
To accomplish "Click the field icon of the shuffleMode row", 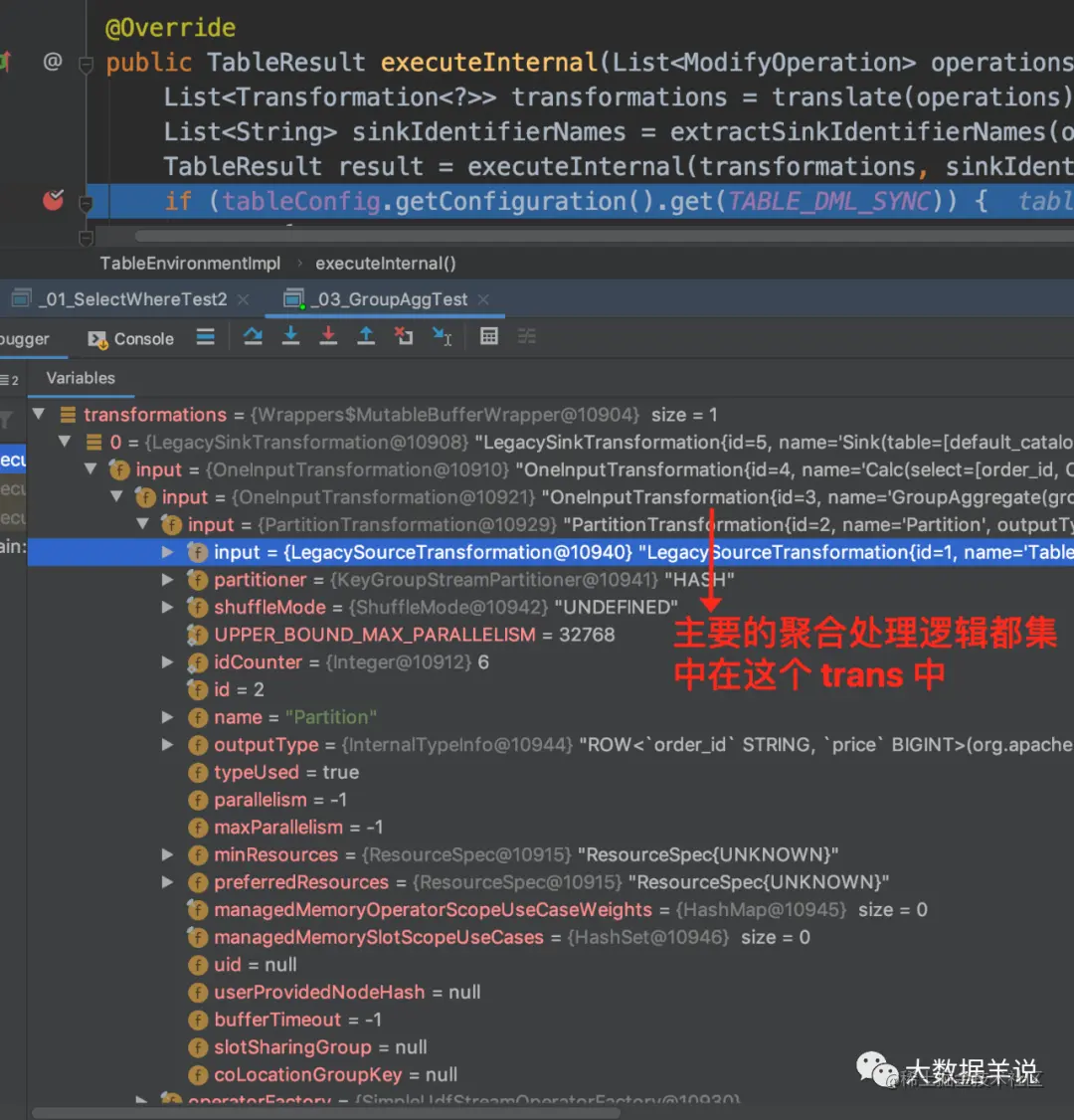I will click(197, 607).
